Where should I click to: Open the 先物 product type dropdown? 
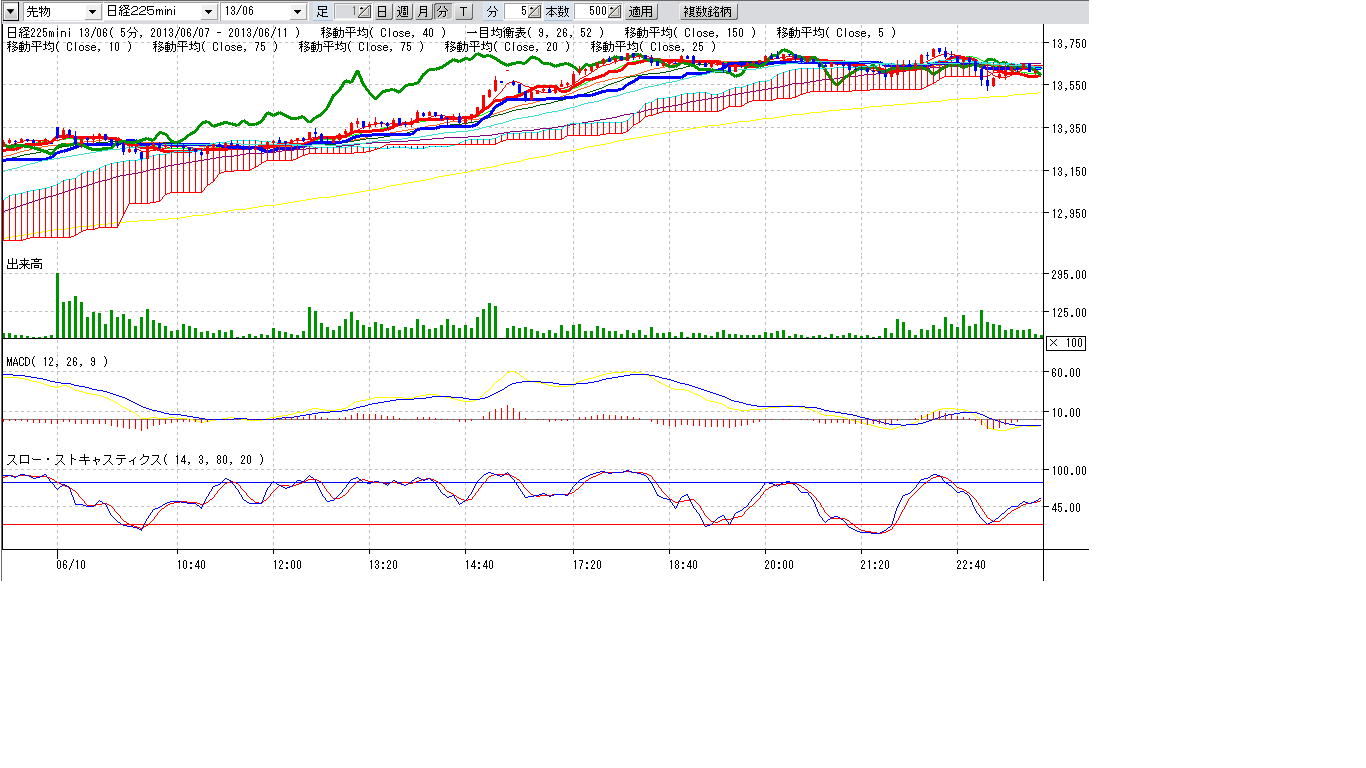click(x=92, y=12)
